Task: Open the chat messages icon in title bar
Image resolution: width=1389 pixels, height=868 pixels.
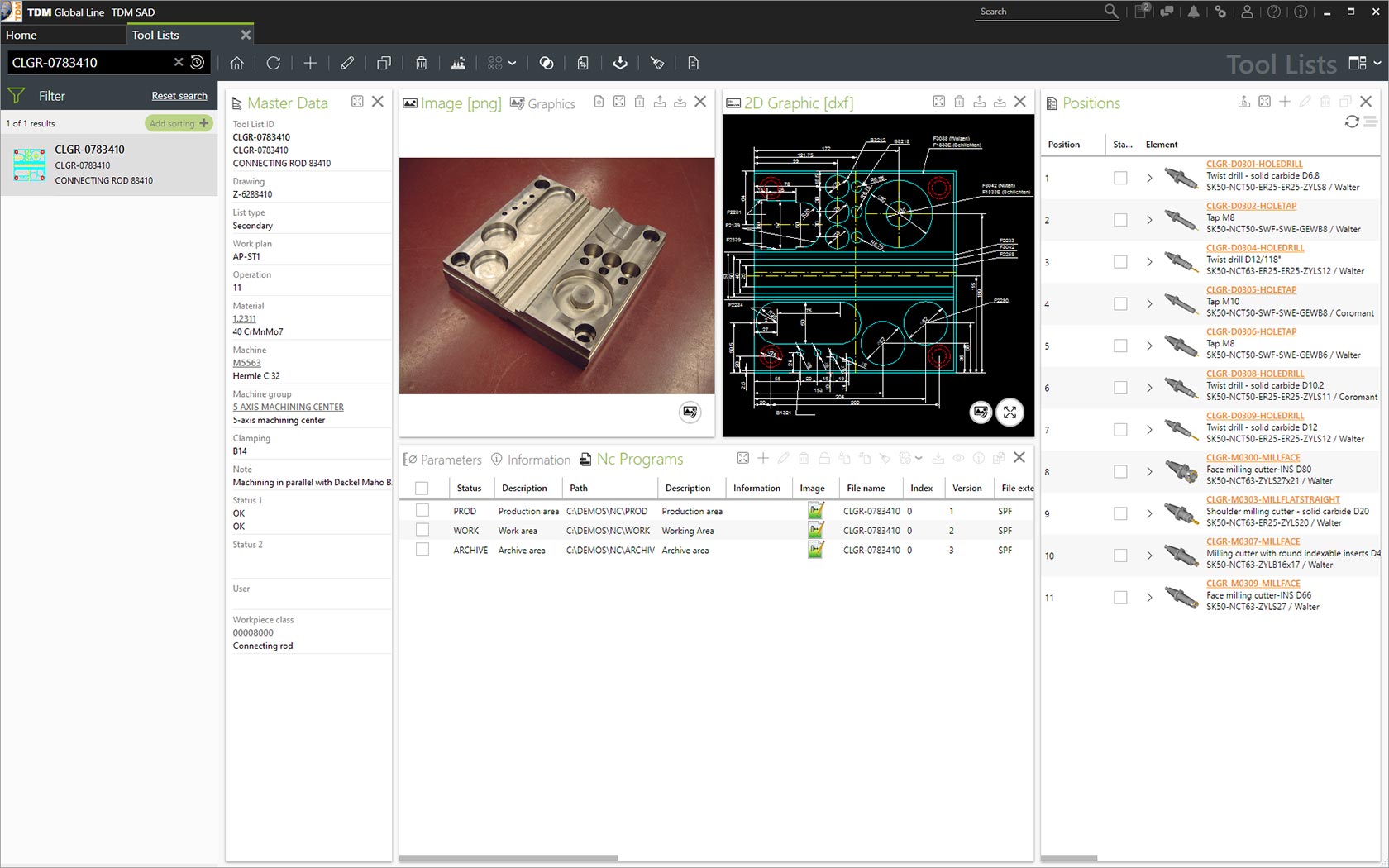Action: (x=1167, y=12)
